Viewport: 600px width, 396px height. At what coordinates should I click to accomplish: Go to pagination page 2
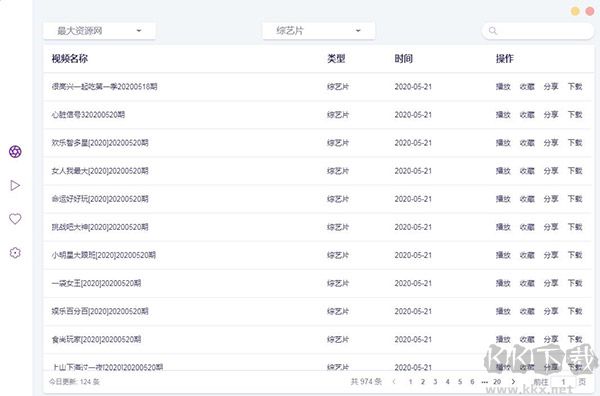click(423, 382)
